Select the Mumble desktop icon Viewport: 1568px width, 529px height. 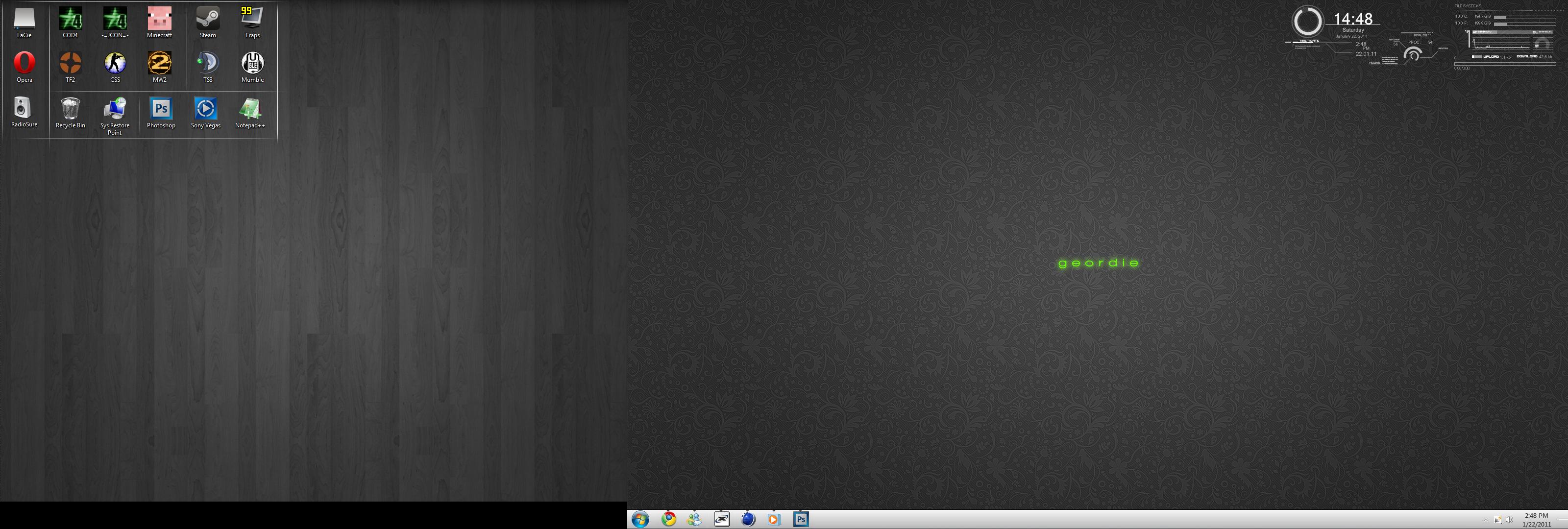253,68
